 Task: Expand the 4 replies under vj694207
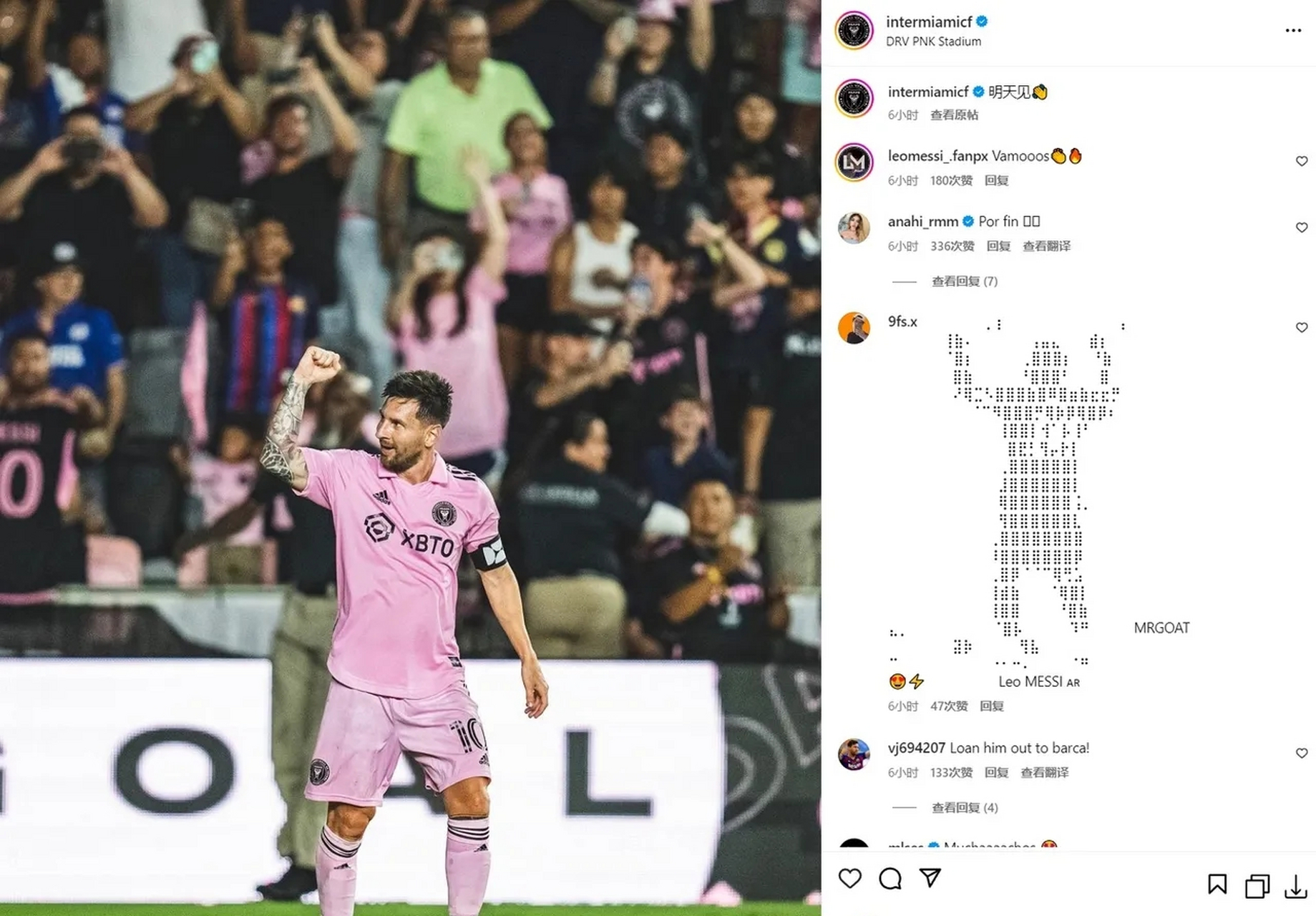(x=964, y=808)
